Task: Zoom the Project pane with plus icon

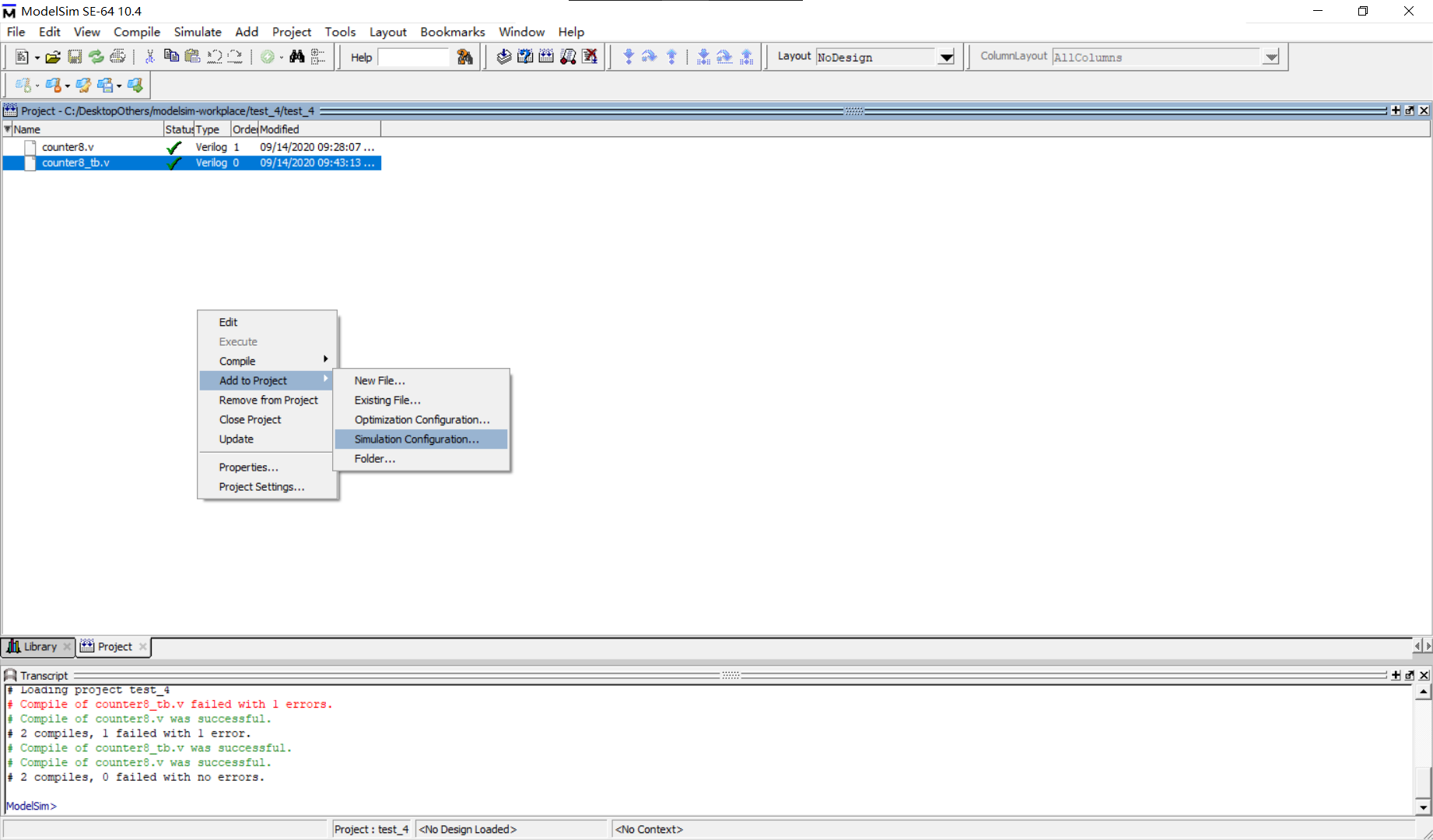Action: click(x=1396, y=110)
